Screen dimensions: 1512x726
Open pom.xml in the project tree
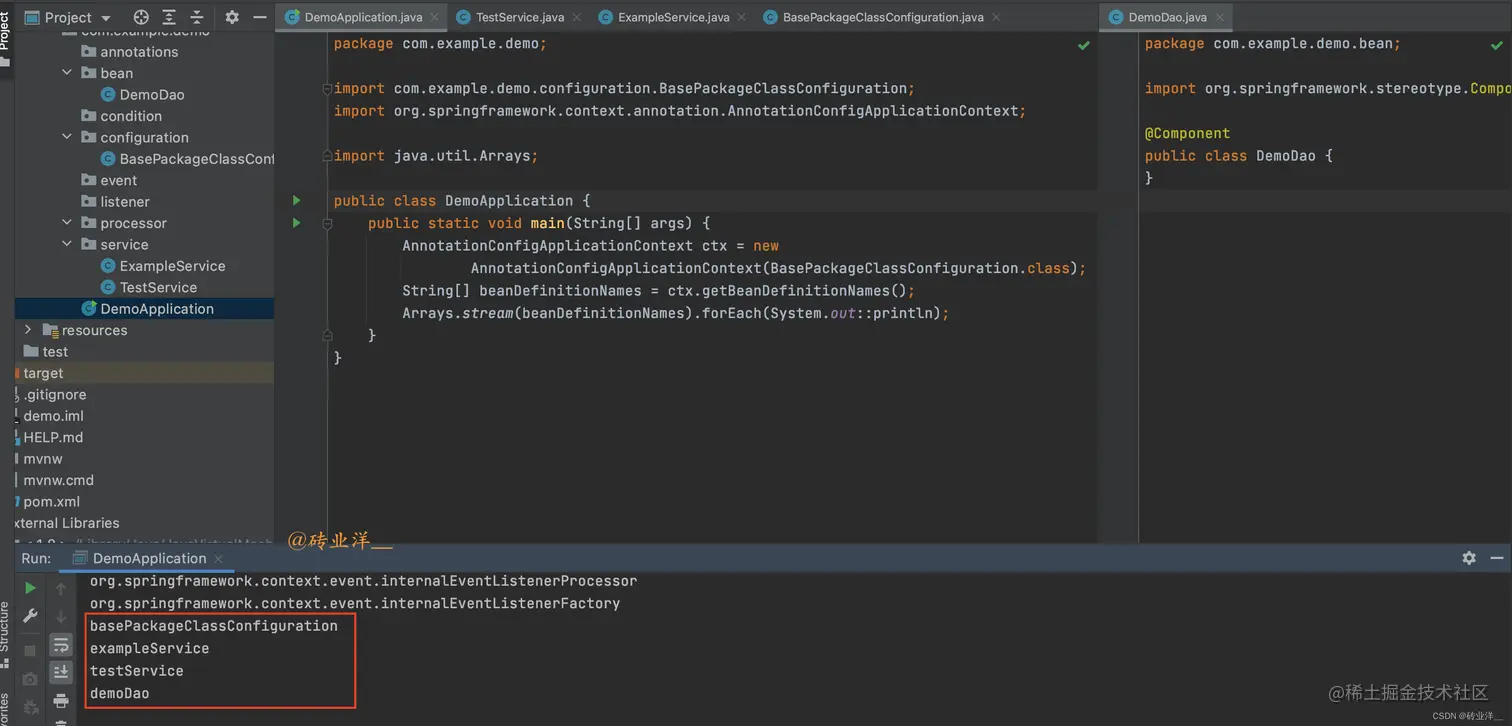point(51,501)
